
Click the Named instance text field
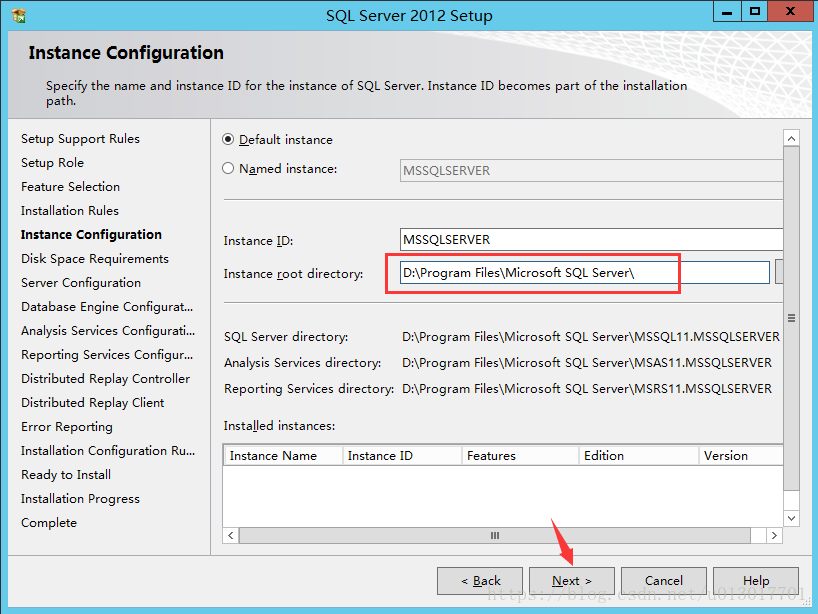tap(591, 171)
